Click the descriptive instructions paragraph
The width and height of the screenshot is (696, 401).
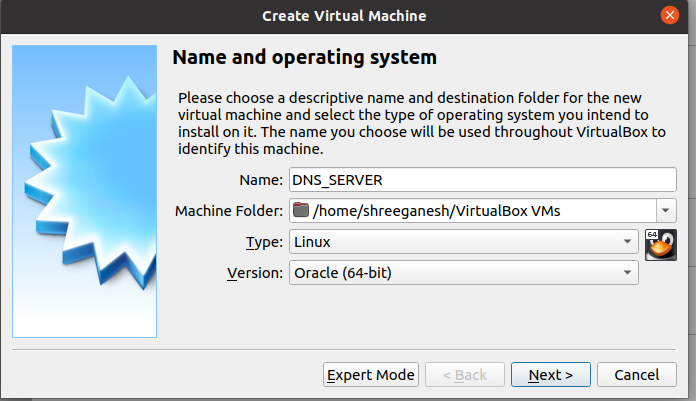422,123
